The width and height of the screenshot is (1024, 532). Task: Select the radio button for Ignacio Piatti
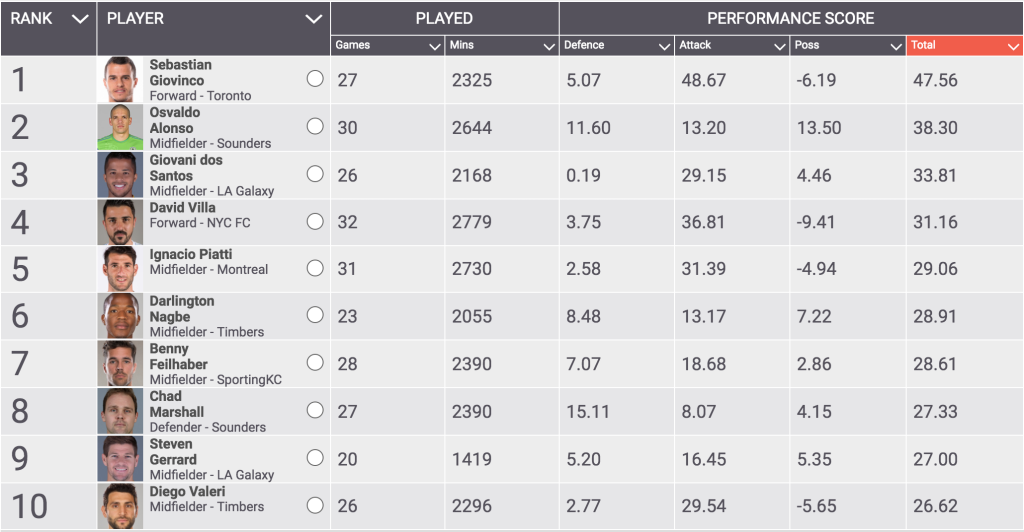[x=315, y=268]
